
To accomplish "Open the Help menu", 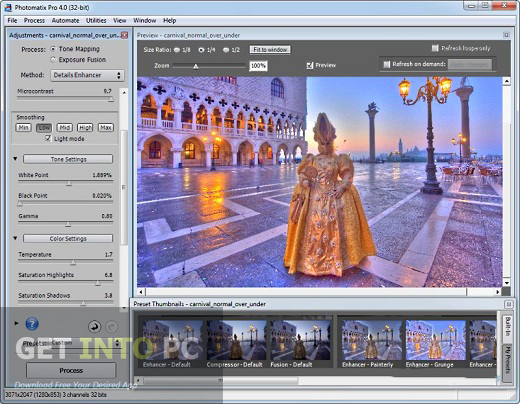I will (x=169, y=20).
